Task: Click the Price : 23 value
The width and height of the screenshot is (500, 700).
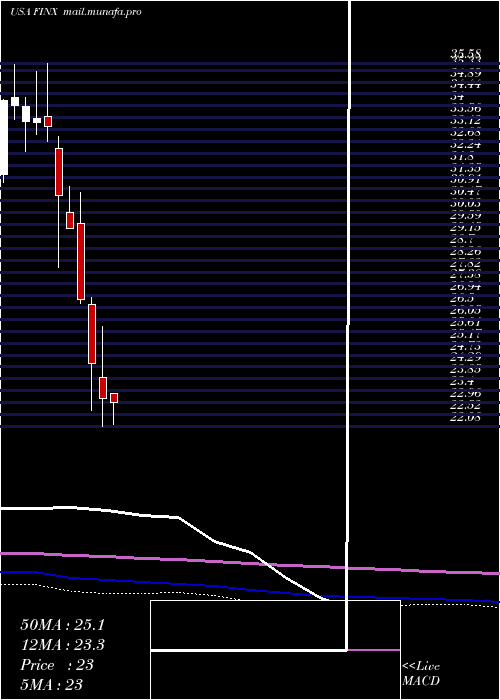Action: (57, 665)
